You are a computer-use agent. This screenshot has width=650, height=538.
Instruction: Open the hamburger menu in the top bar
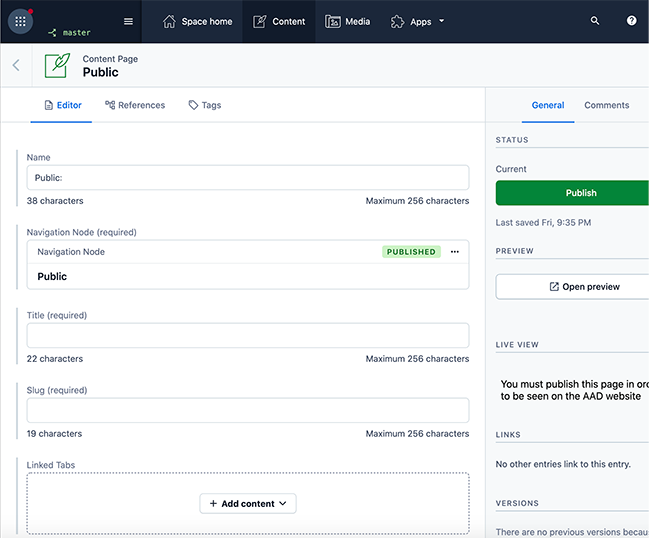[x=129, y=21]
